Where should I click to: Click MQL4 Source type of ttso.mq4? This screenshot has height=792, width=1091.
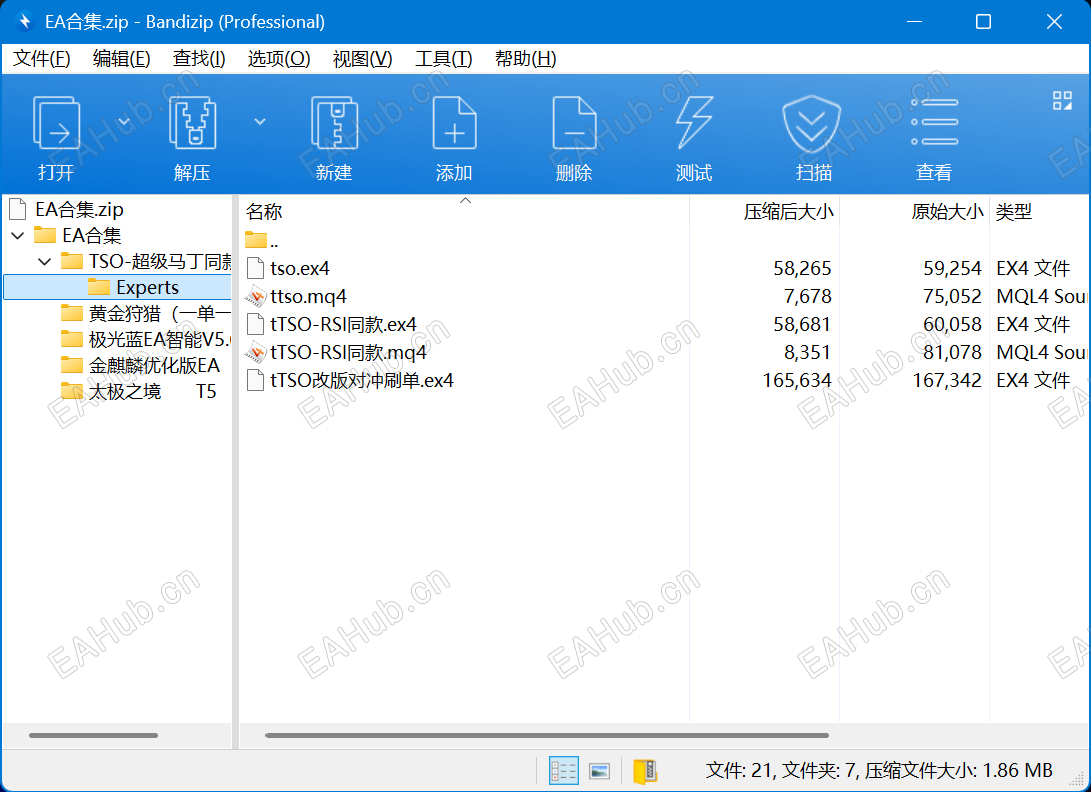point(1042,296)
